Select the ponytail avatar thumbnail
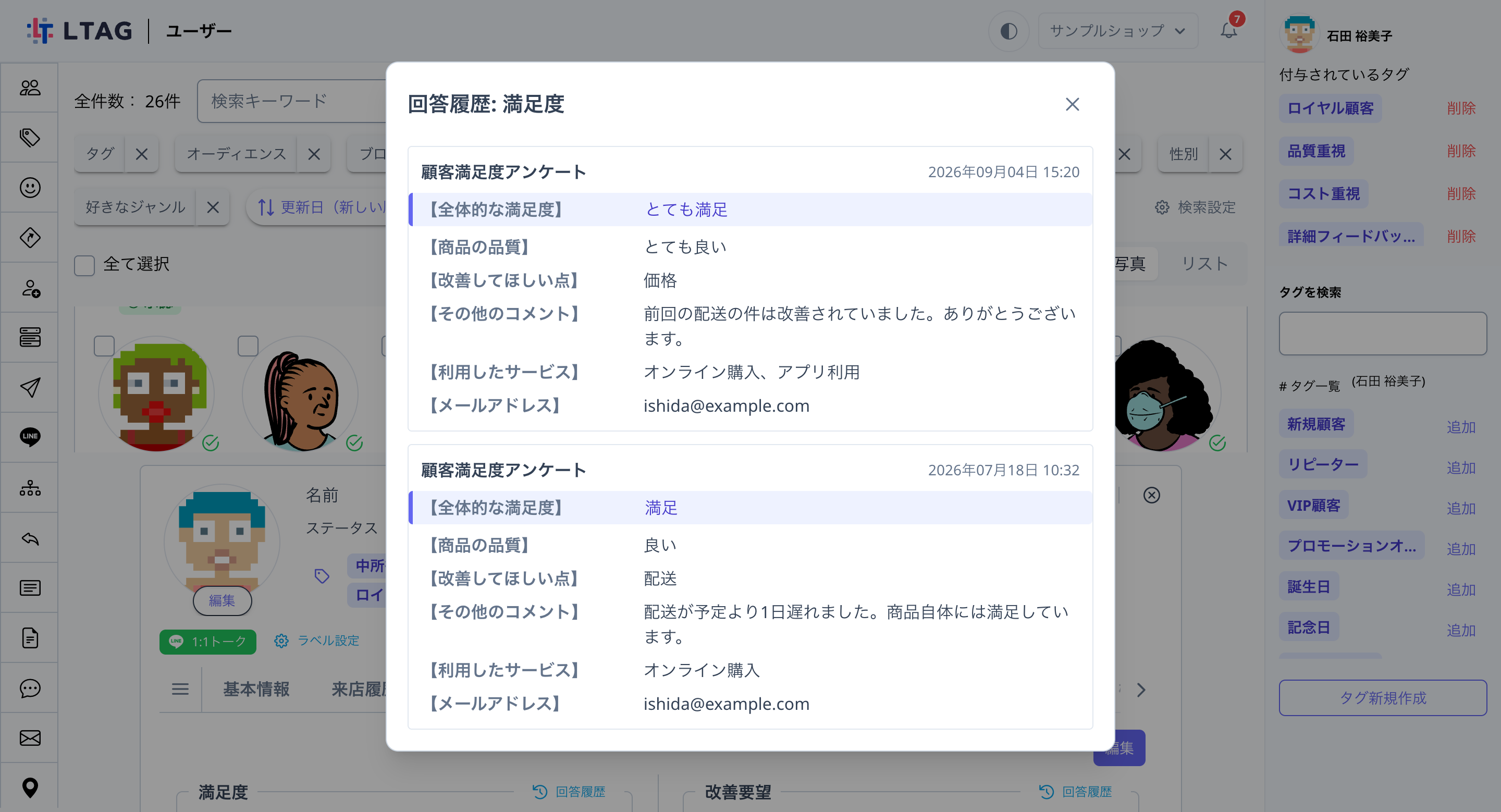This screenshot has width=1501, height=812. [300, 395]
